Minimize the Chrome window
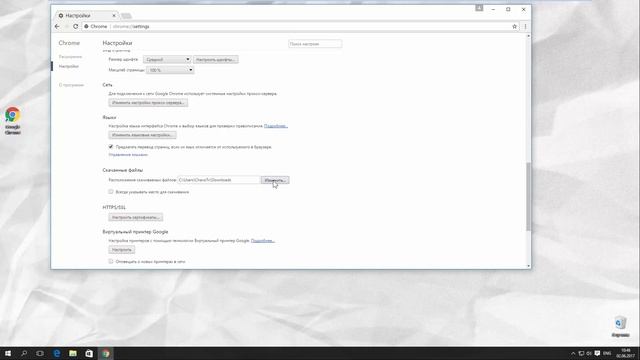Viewport: 640px width, 360px height. (x=493, y=9)
